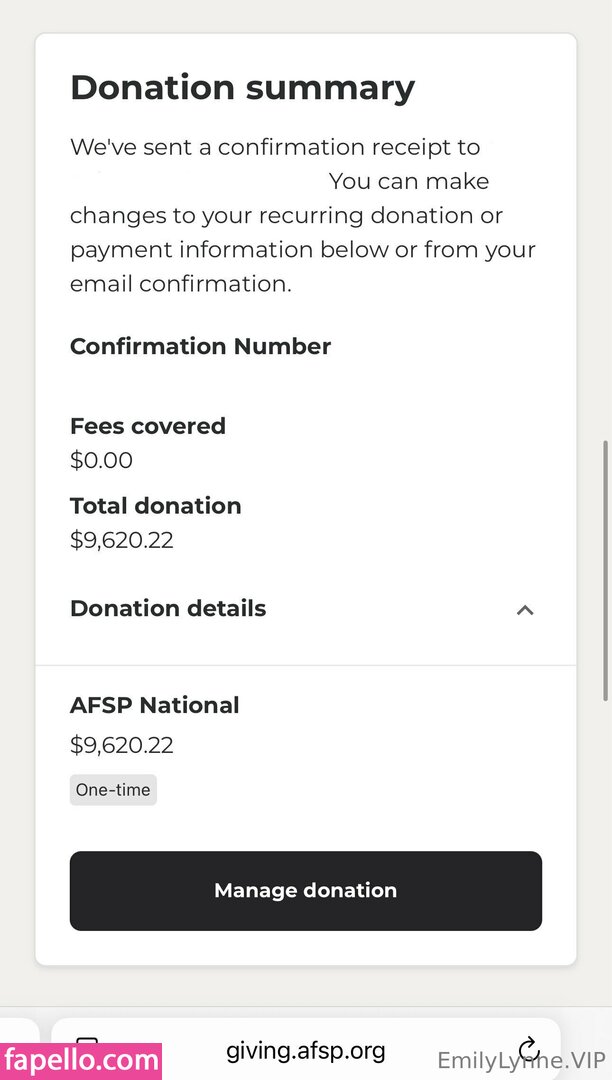Click the pink fapello.com watermark
This screenshot has height=1080, width=612.
81,1060
